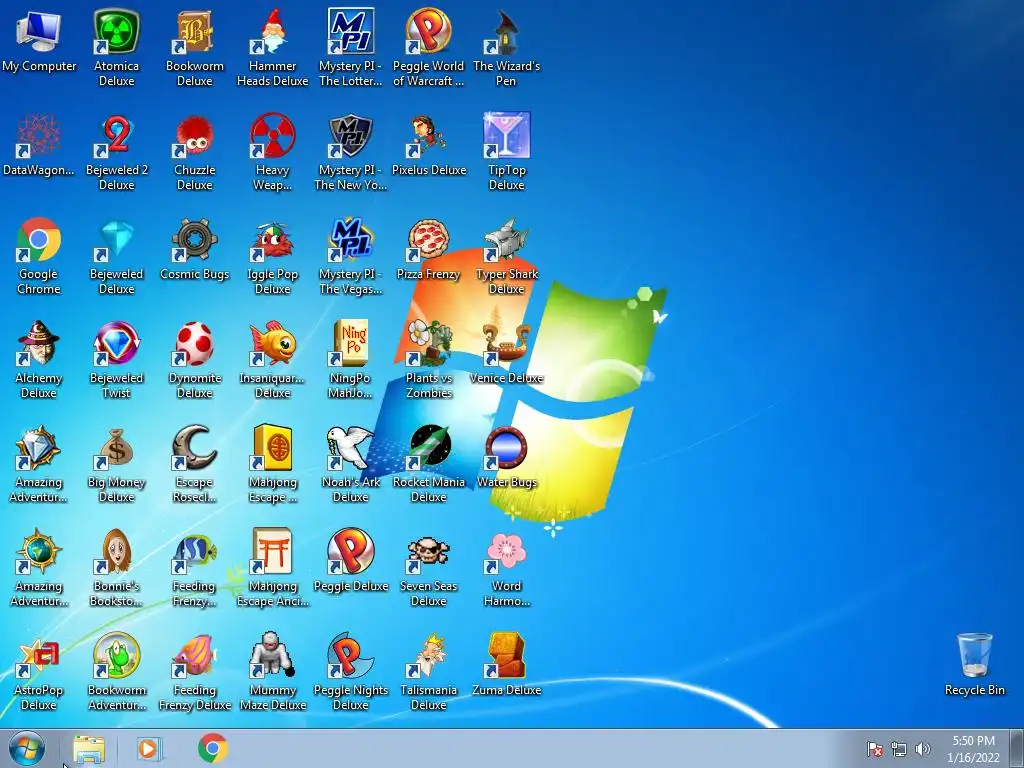Click the Mummy Maze Deluxe shortcut
This screenshot has height=768, width=1024.
pos(272,656)
